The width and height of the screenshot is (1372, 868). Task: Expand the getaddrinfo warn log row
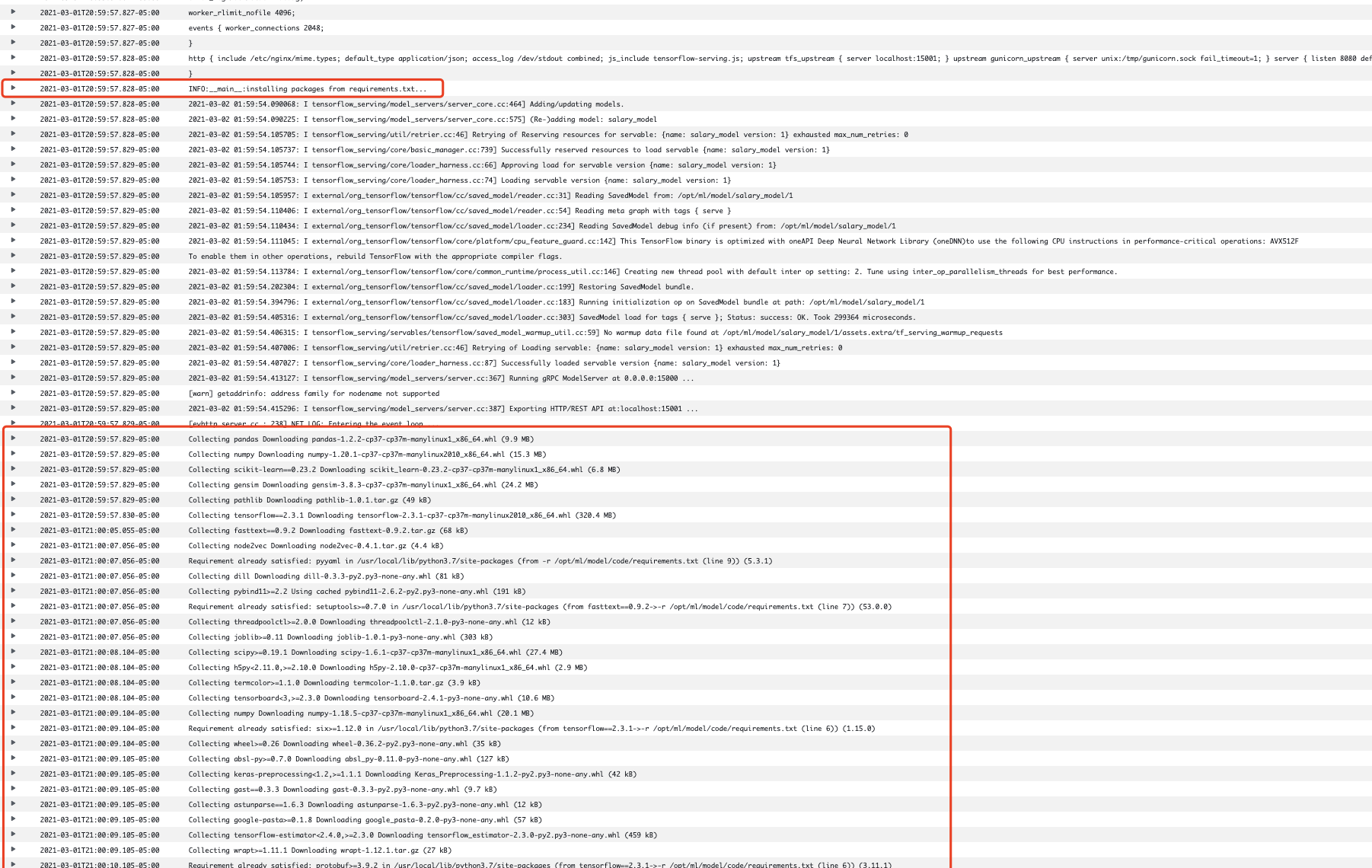[13, 393]
